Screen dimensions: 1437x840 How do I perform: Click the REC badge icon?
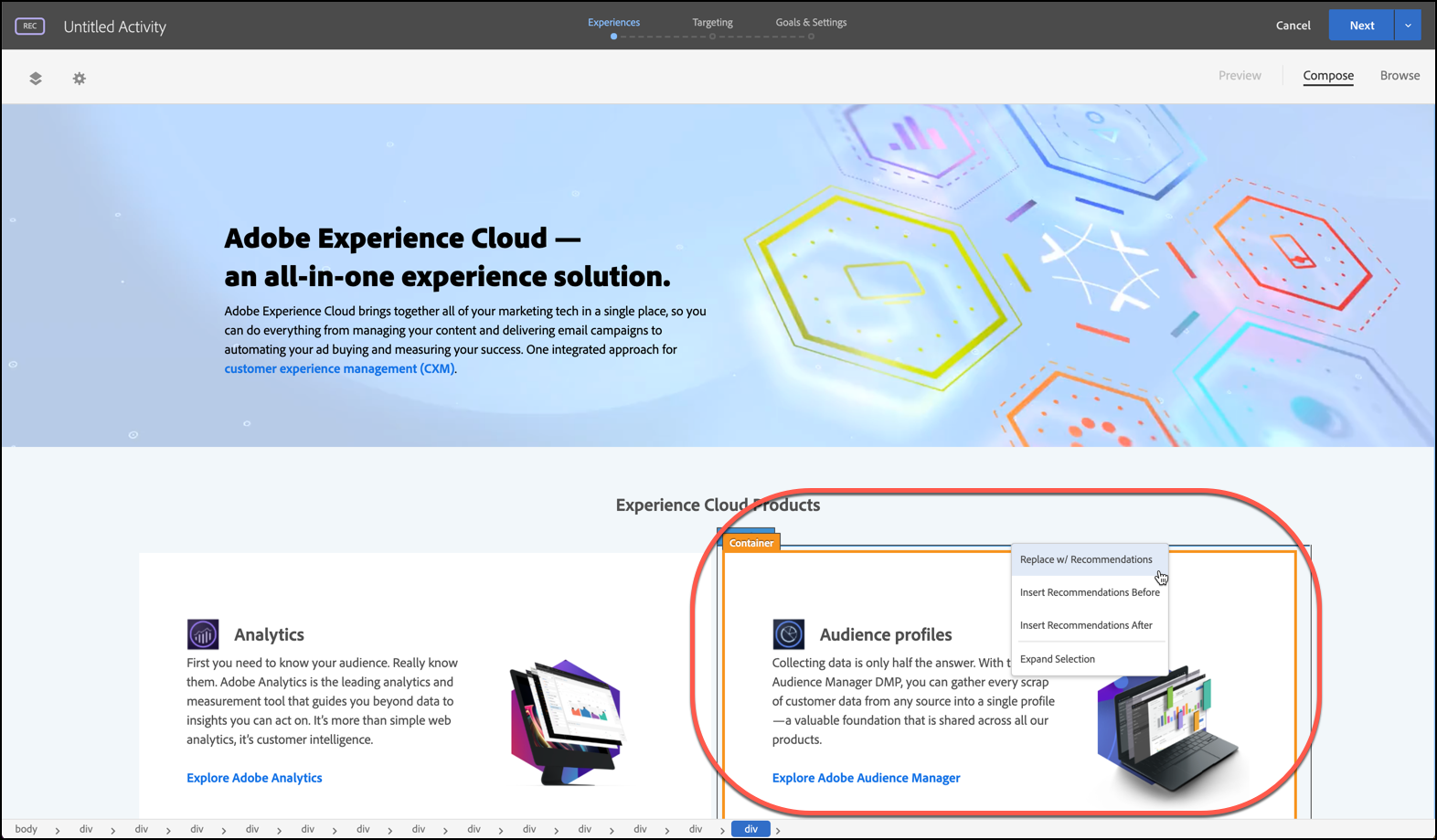(30, 26)
